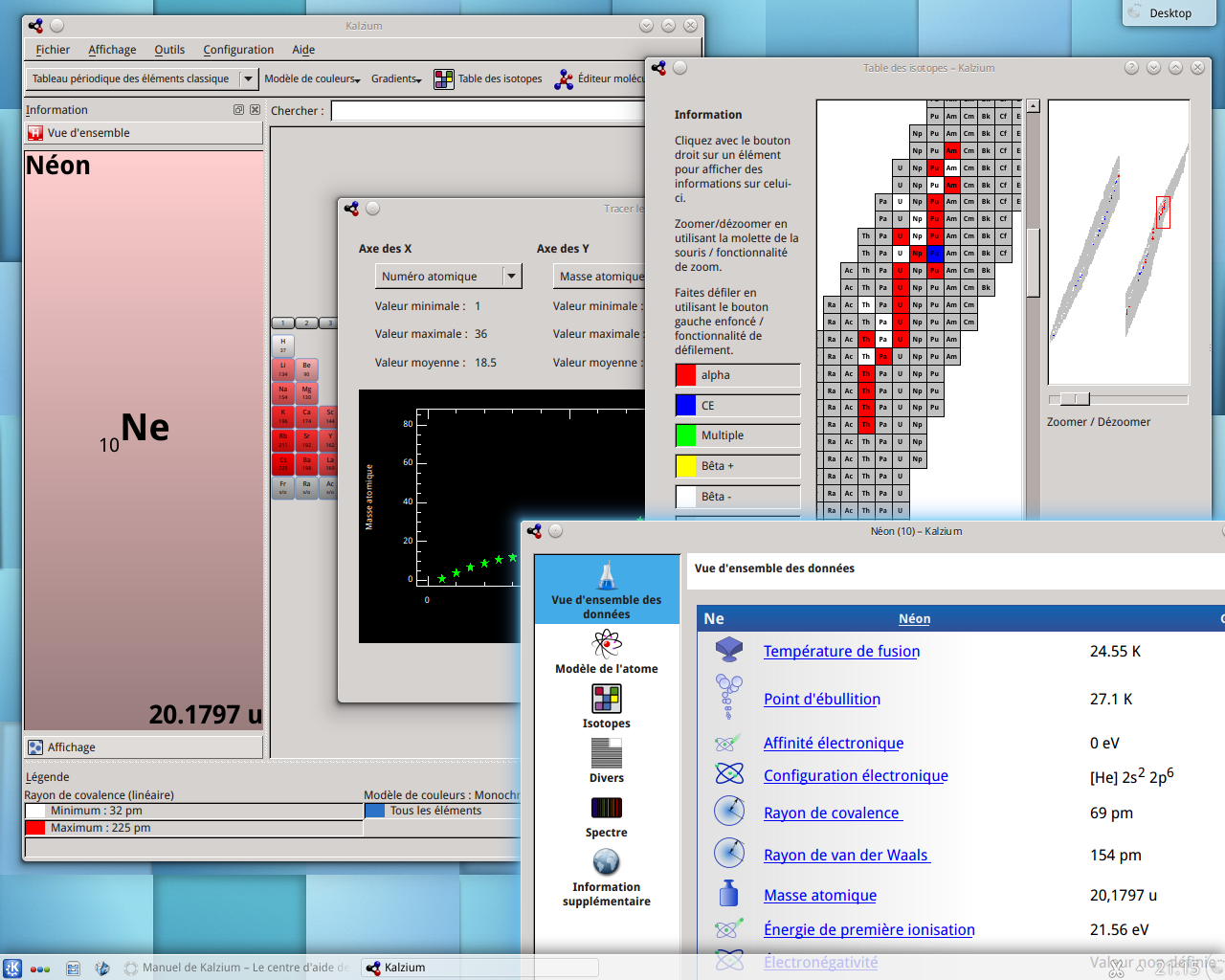This screenshot has height=980, width=1225.
Task: Click the Néon header link
Action: tap(914, 619)
